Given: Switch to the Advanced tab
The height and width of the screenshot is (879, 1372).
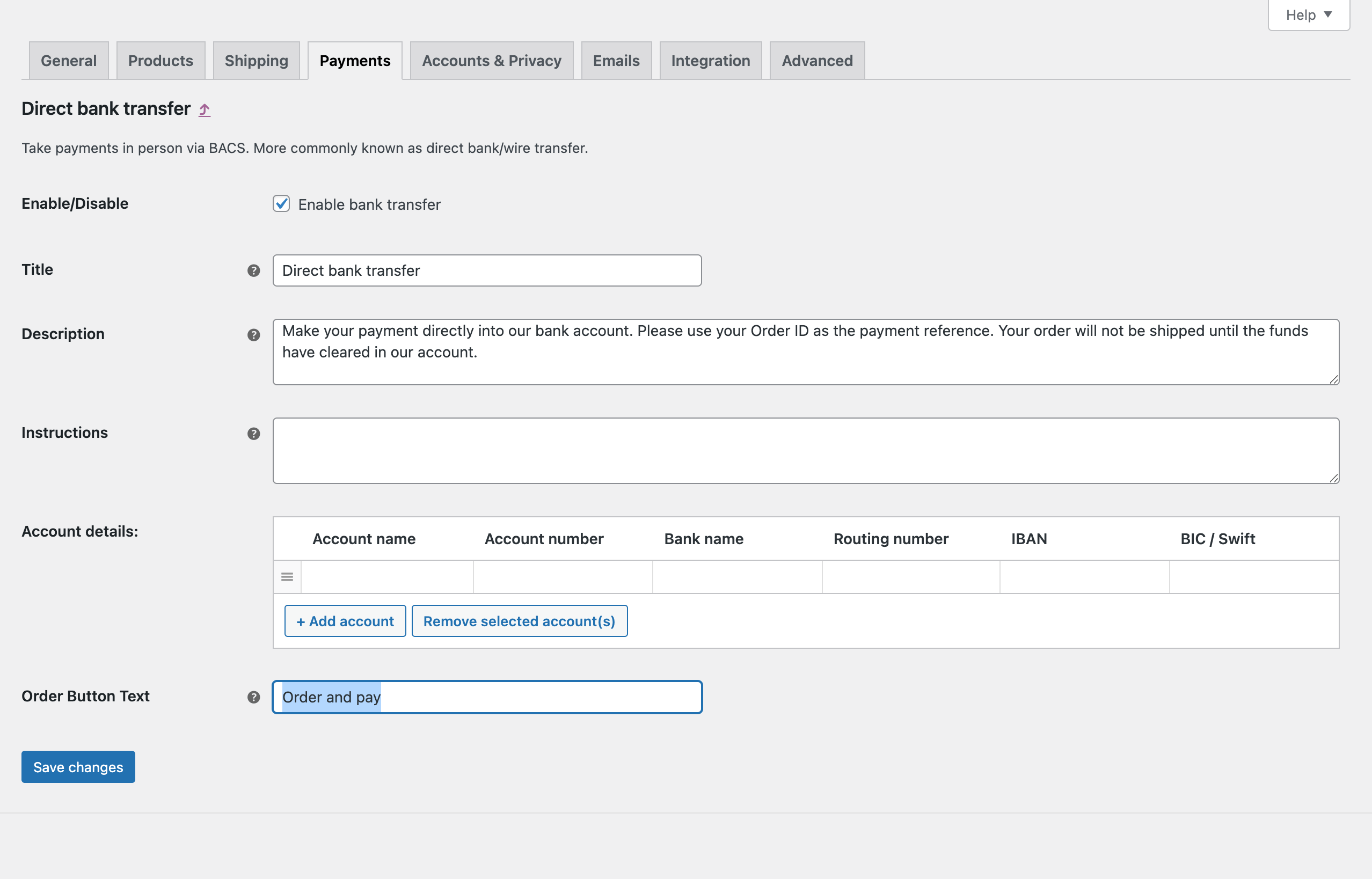Looking at the screenshot, I should tap(817, 61).
